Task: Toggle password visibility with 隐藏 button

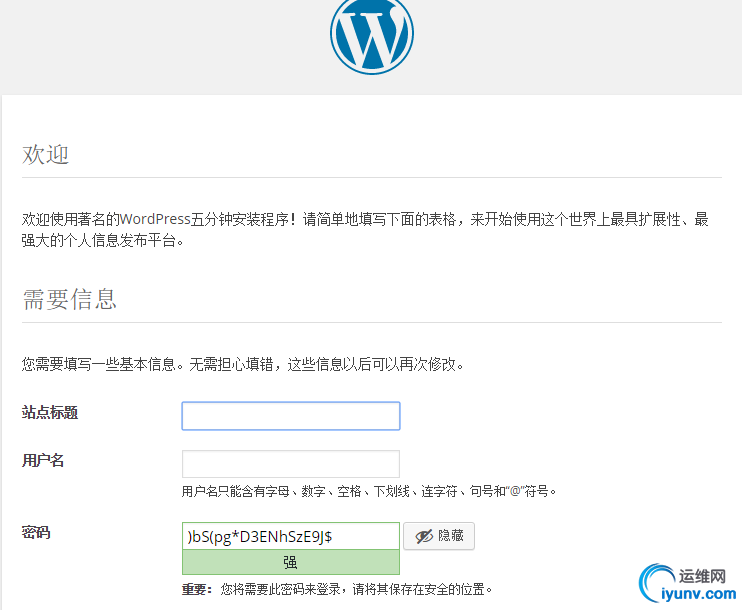Action: click(439, 536)
